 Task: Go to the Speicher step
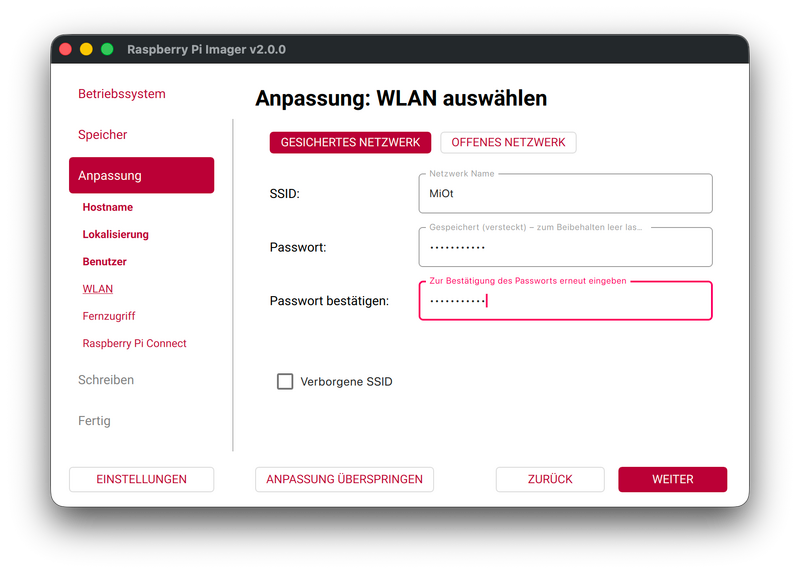[103, 135]
